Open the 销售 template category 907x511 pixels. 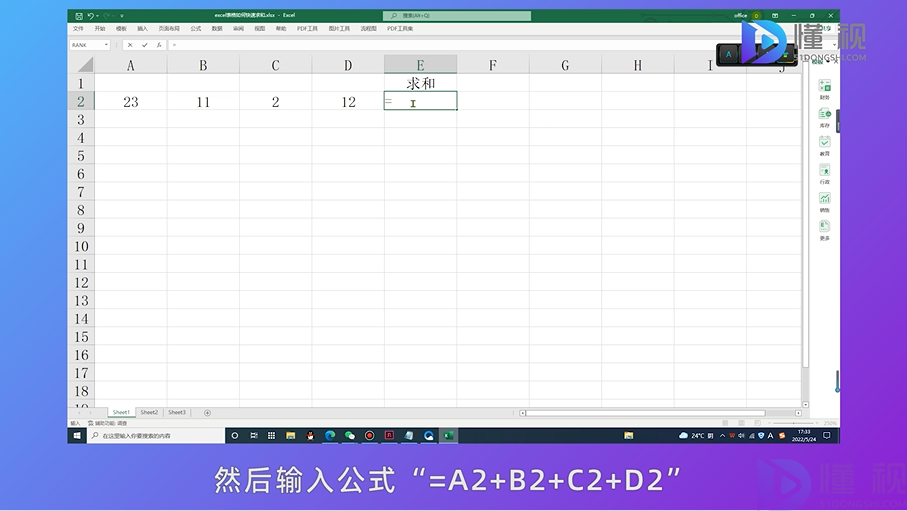[x=824, y=202]
